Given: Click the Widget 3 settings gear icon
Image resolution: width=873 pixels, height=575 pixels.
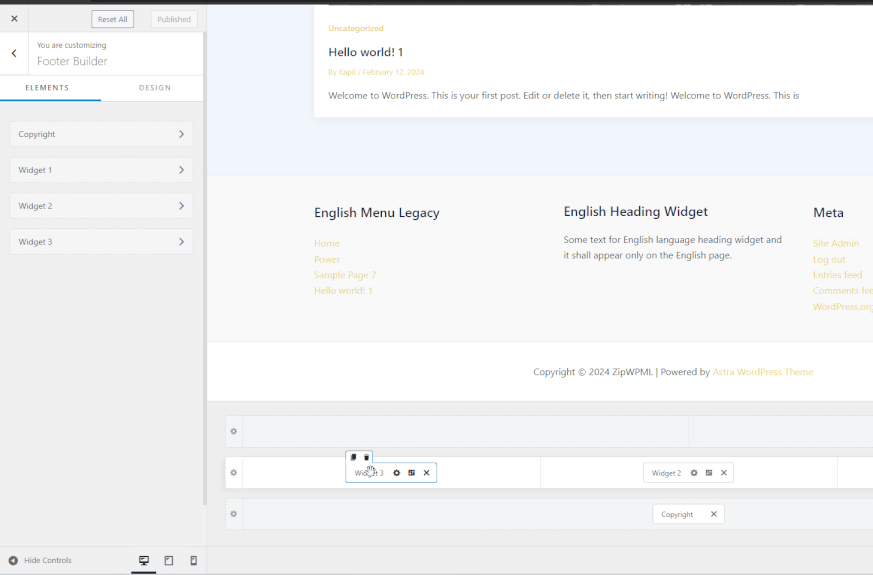Looking at the screenshot, I should pyautogui.click(x=397, y=473).
